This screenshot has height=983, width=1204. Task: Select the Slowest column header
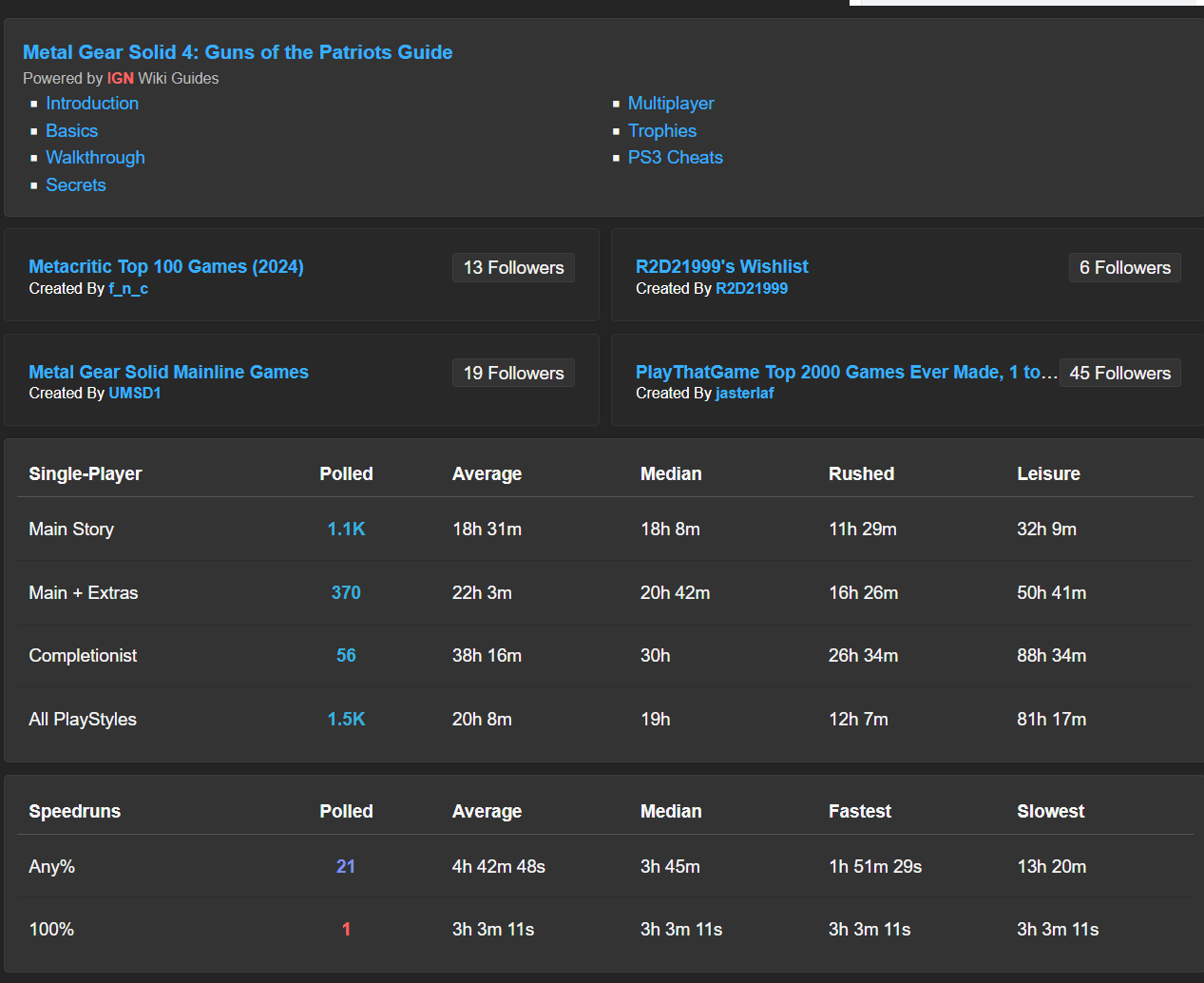1050,812
